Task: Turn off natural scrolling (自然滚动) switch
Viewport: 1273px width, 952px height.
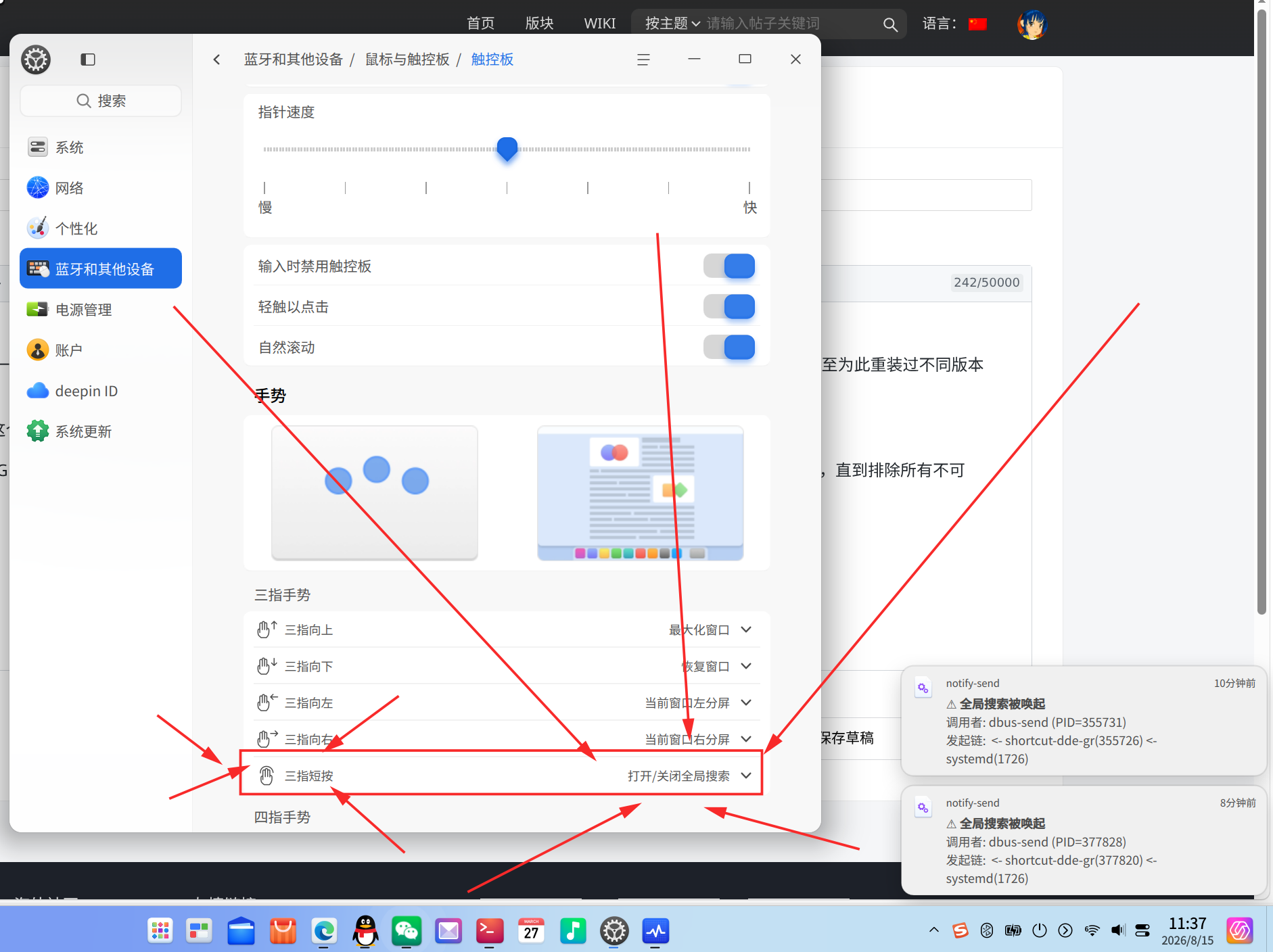Action: tap(729, 347)
